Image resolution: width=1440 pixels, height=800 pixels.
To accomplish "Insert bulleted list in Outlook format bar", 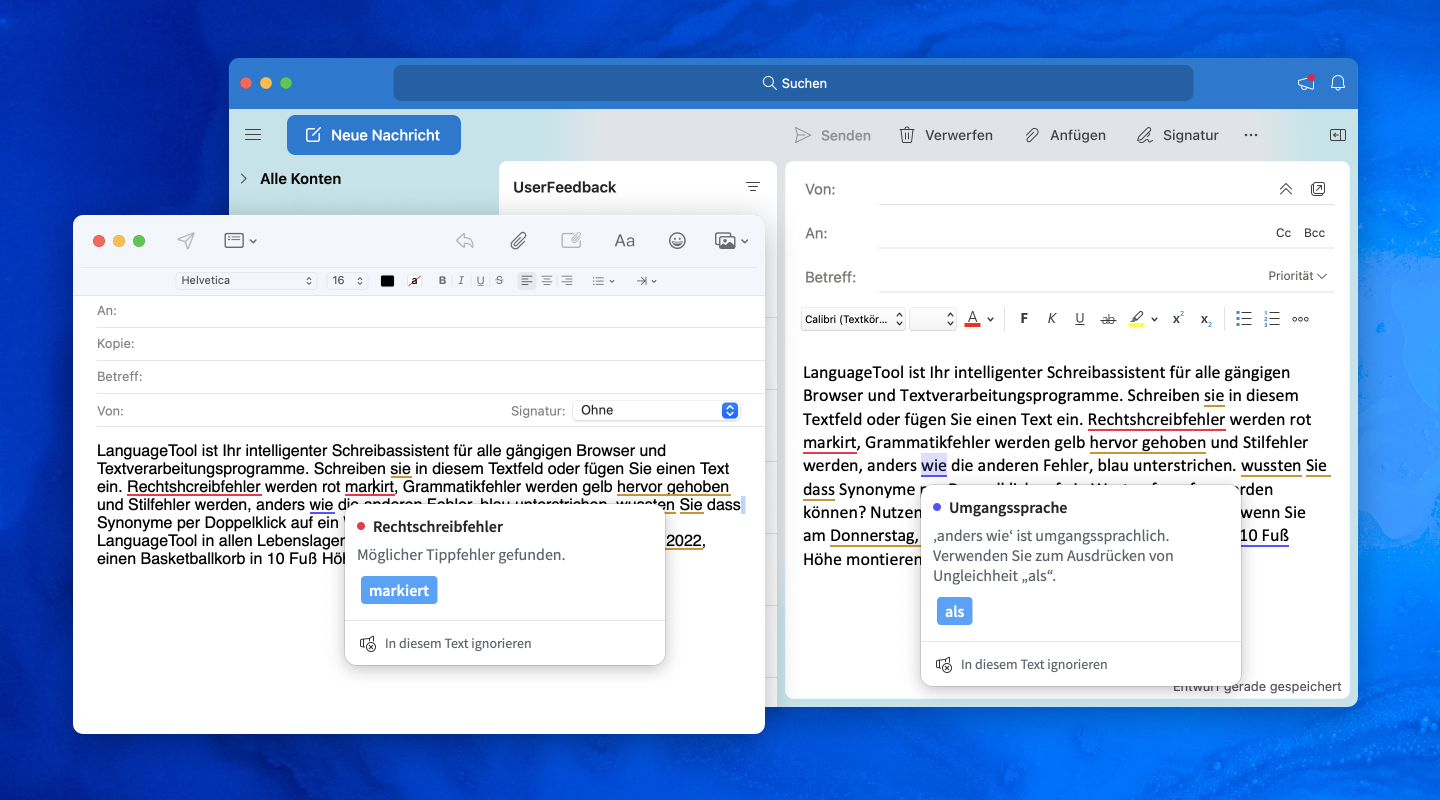I will pos(1244,319).
